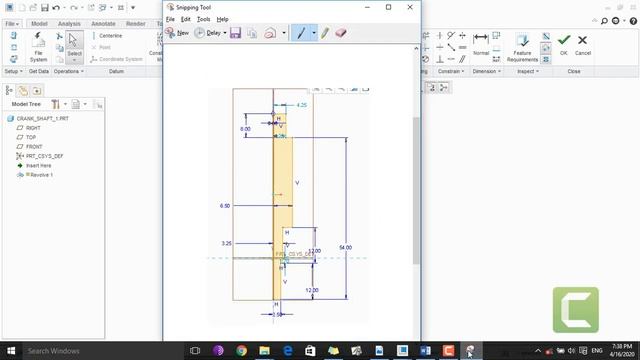
Task: Click the Redo arrow in Creo toolbar
Action: (x=73, y=8)
